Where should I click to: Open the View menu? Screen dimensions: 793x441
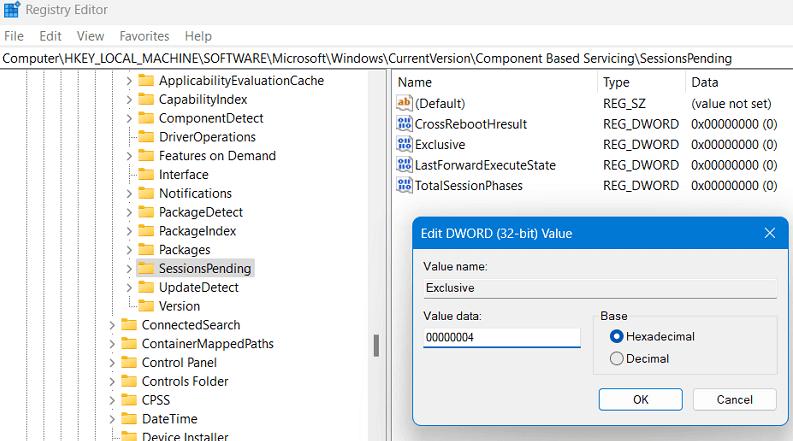tap(90, 36)
